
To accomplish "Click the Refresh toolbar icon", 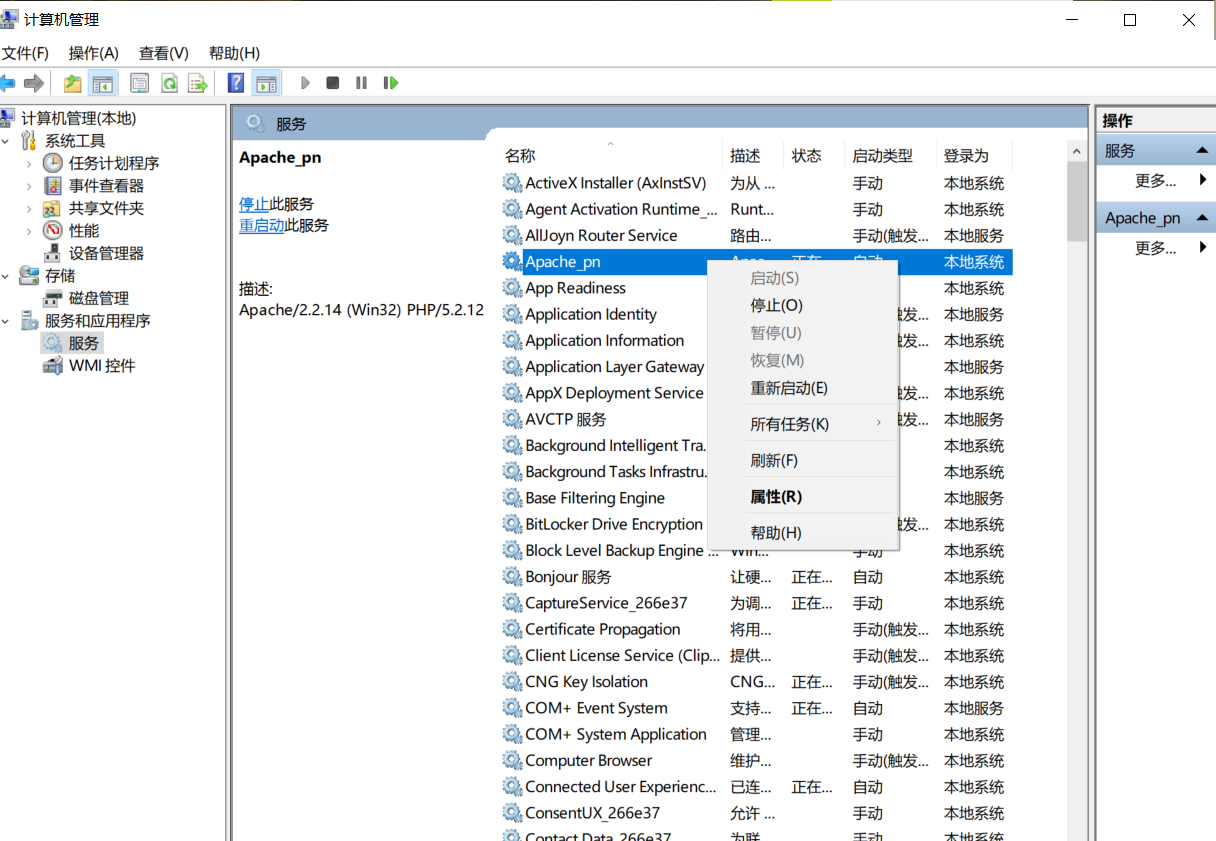I will [169, 83].
